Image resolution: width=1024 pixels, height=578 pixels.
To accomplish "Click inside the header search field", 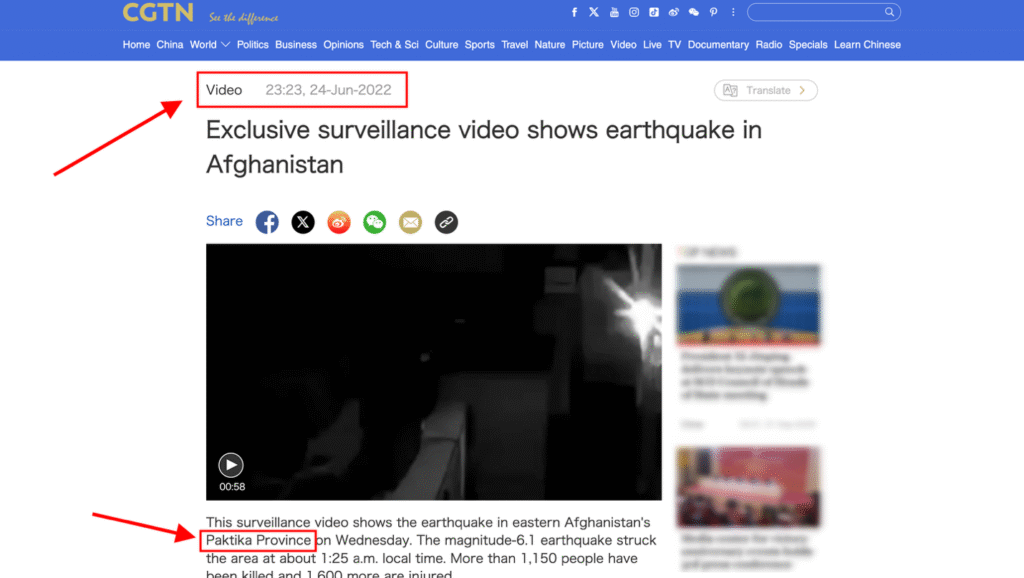I will (816, 12).
